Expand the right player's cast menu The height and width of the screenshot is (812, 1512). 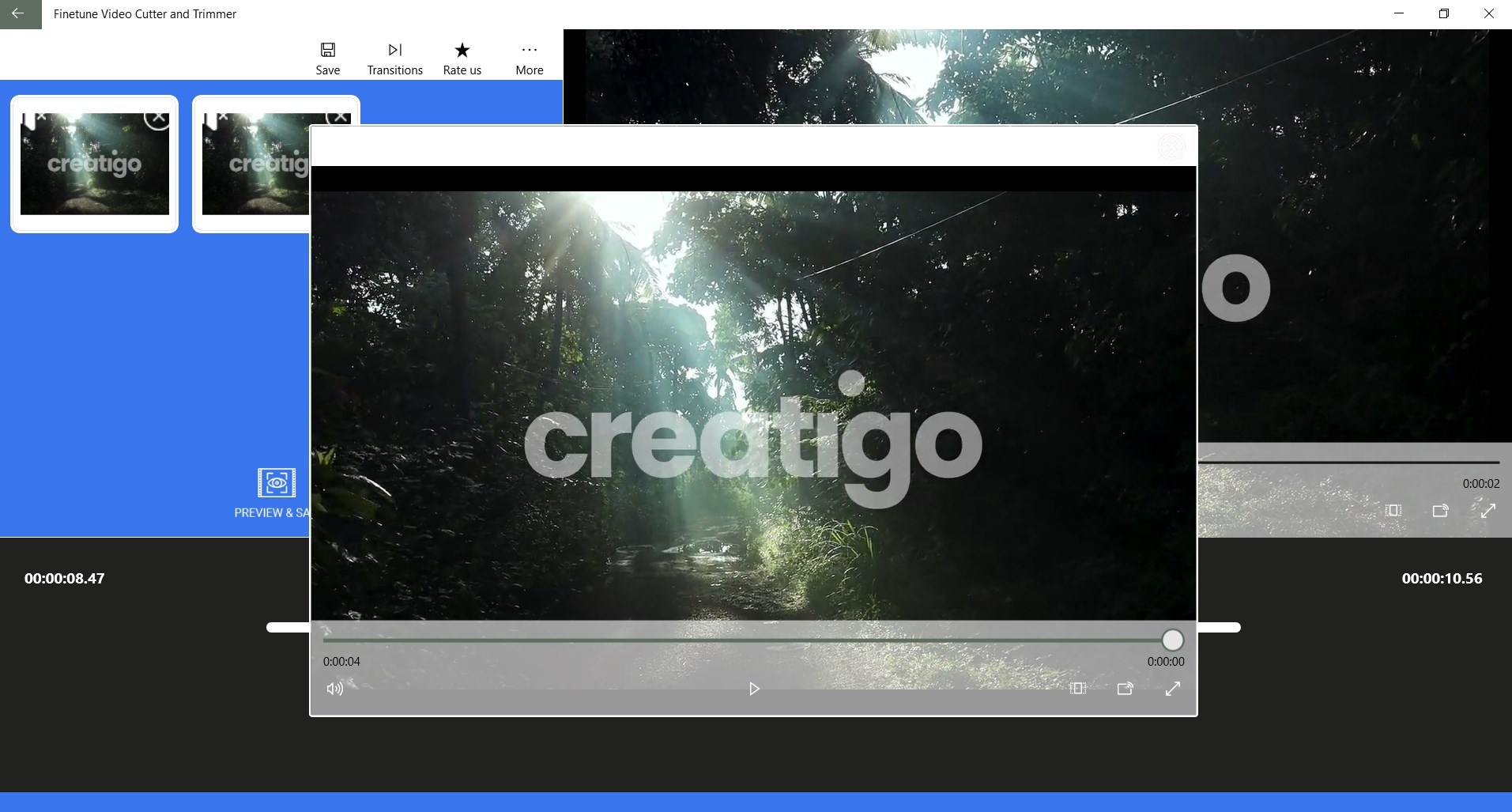pyautogui.click(x=1440, y=511)
